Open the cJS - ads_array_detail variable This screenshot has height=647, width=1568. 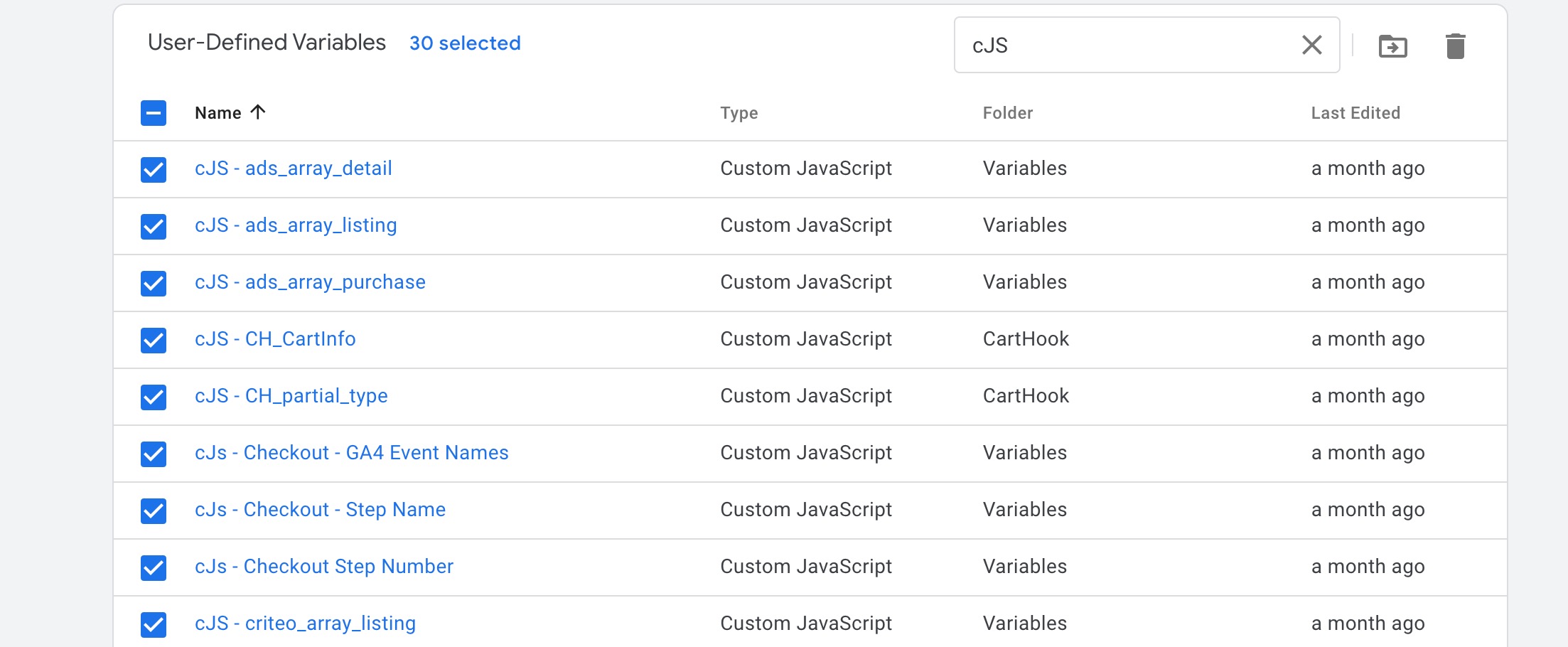[294, 169]
